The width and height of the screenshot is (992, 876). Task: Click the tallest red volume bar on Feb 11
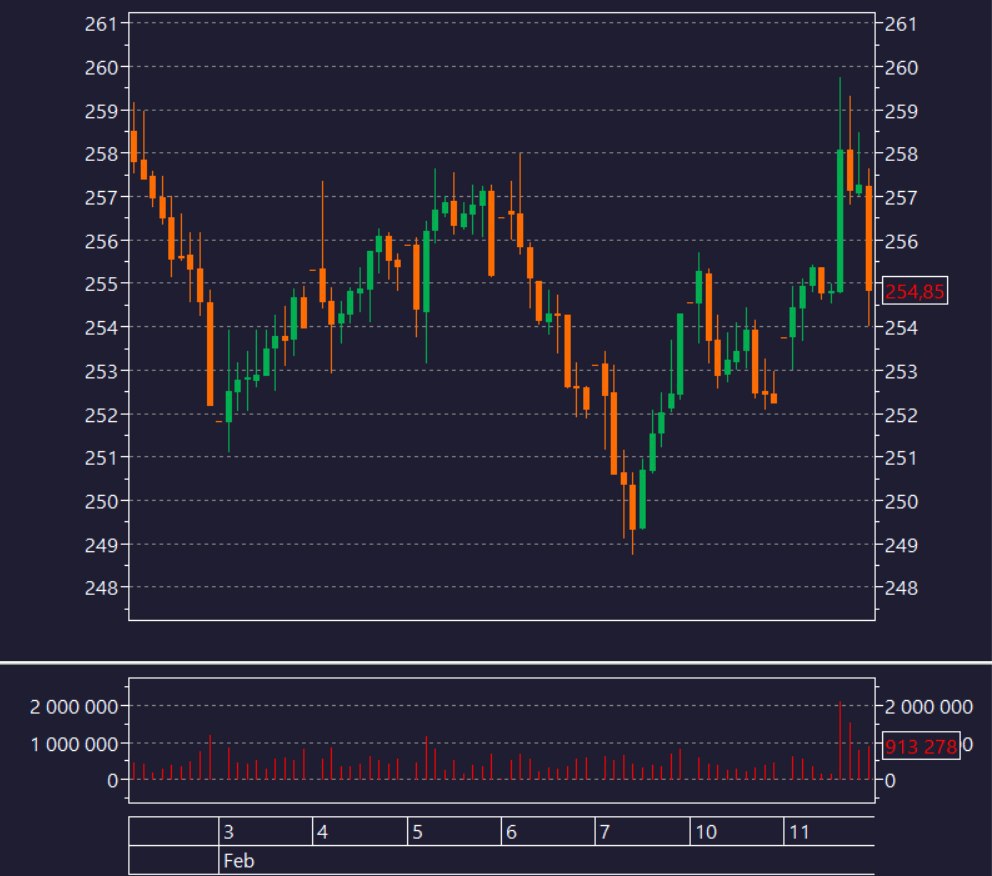click(x=840, y=740)
